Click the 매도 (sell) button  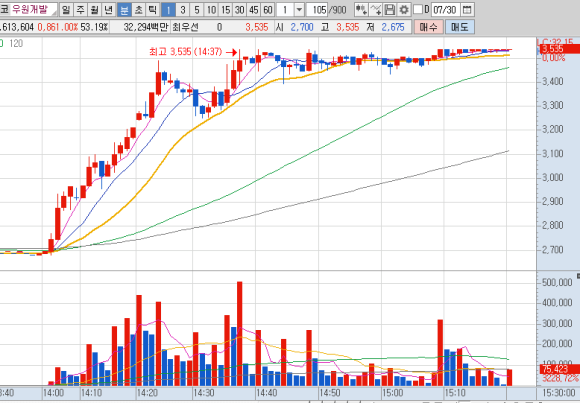click(x=460, y=27)
